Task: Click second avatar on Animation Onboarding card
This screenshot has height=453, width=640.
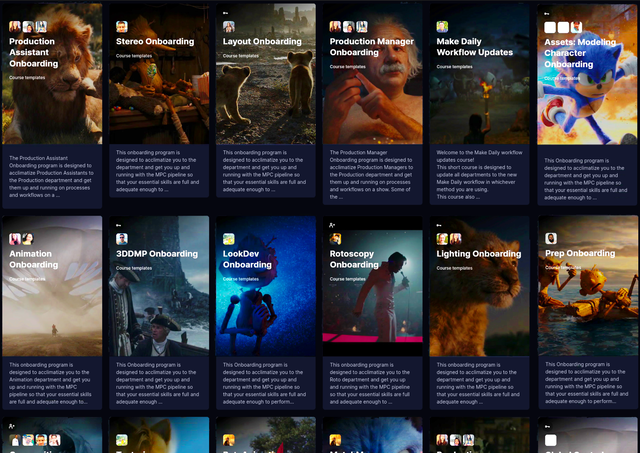Action: coord(28,239)
